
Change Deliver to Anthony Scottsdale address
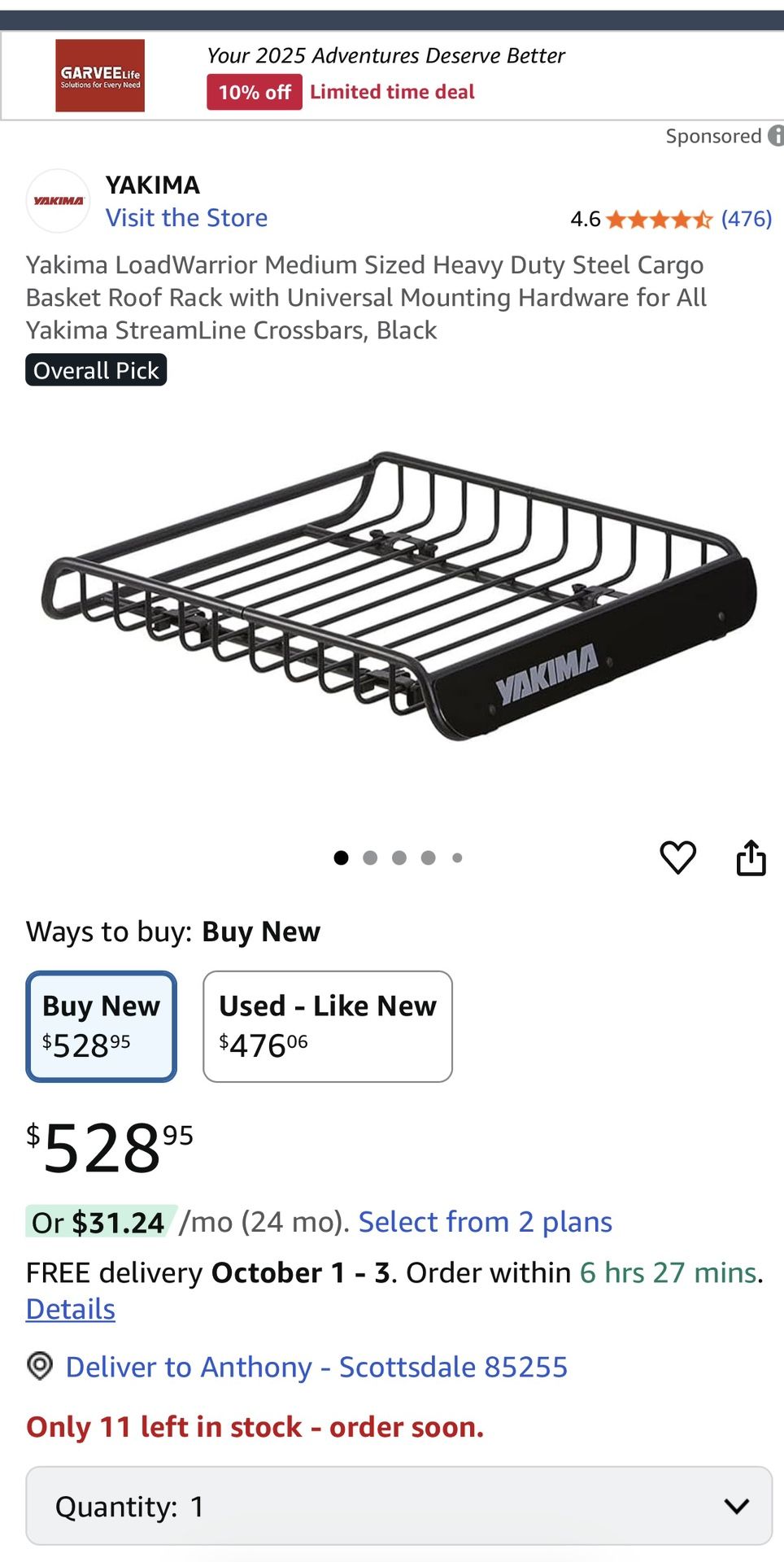point(316,1367)
